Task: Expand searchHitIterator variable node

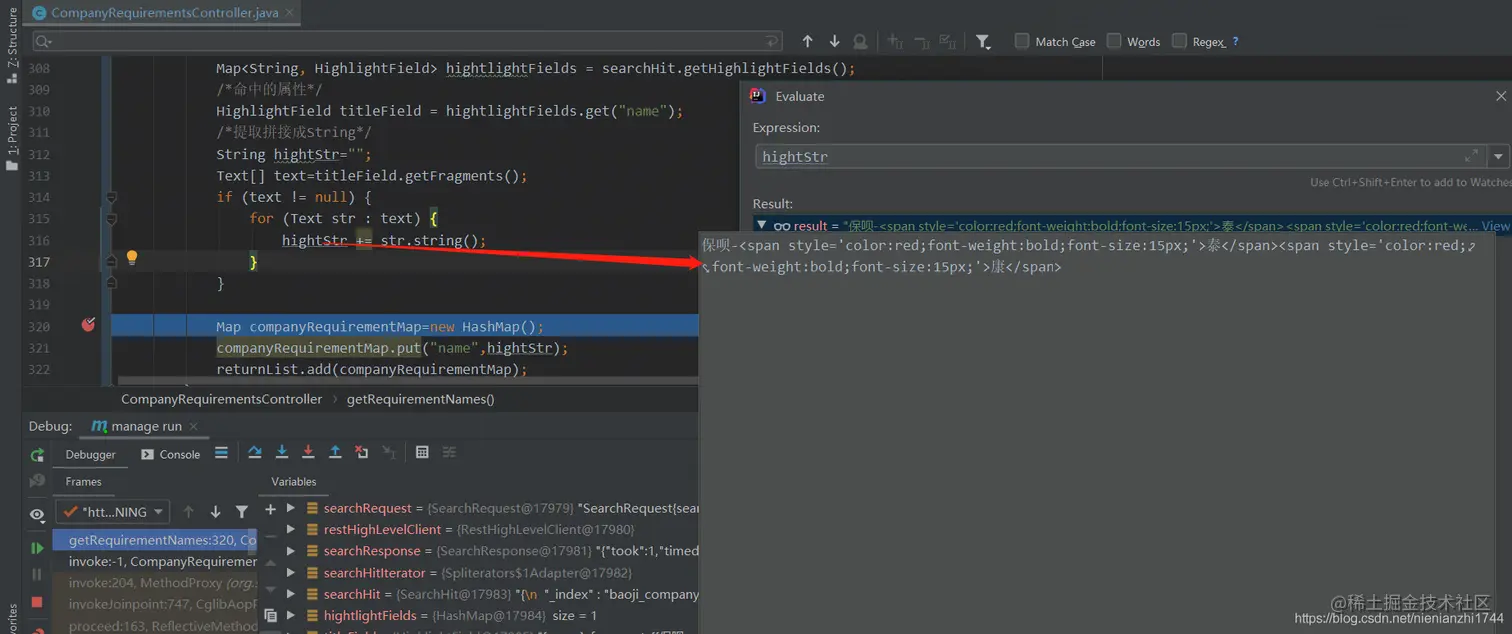Action: [x=291, y=573]
